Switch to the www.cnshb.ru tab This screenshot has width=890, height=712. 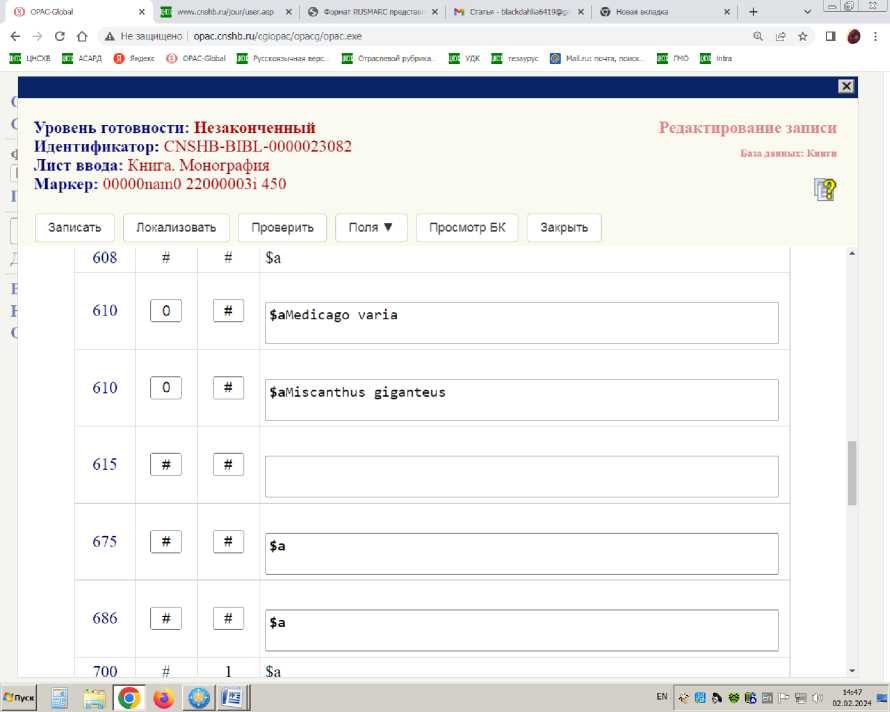click(x=225, y=12)
